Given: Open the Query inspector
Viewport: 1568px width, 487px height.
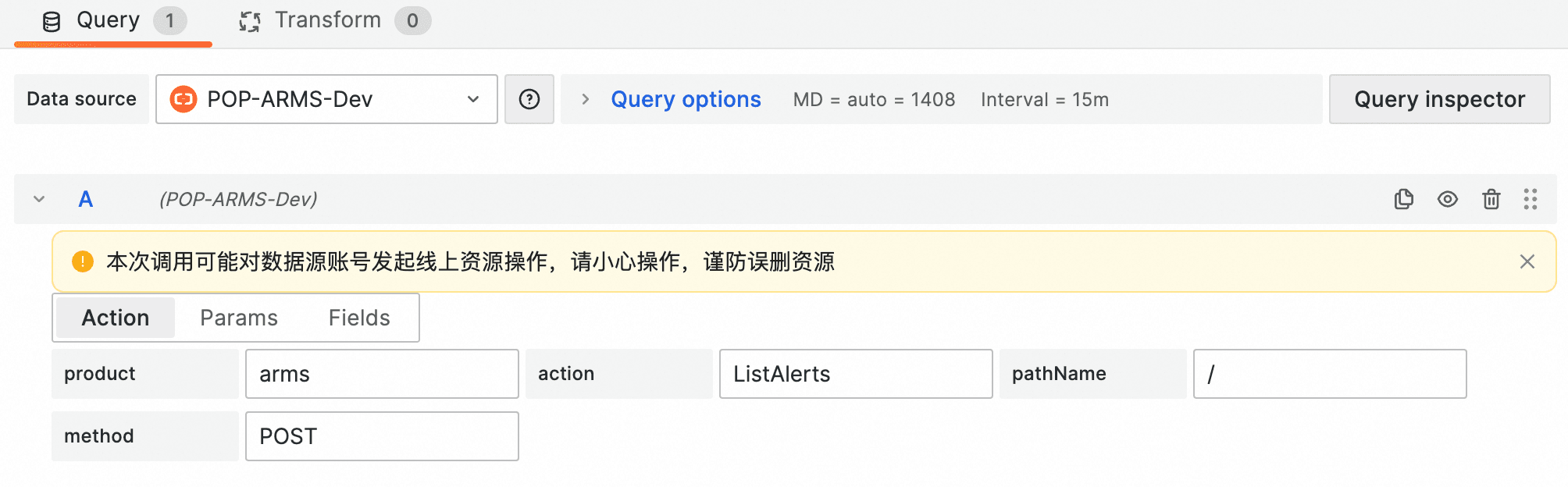Looking at the screenshot, I should 1438,99.
